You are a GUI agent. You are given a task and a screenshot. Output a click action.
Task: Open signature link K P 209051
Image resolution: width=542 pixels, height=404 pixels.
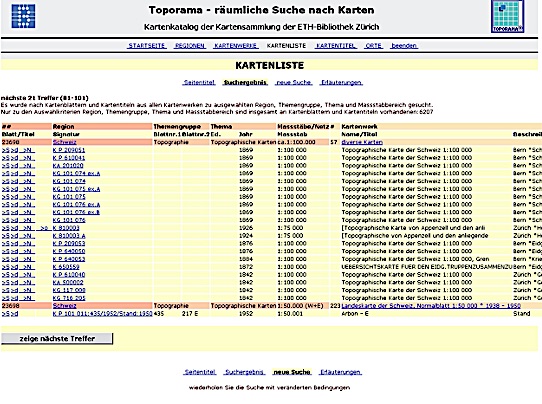69,150
